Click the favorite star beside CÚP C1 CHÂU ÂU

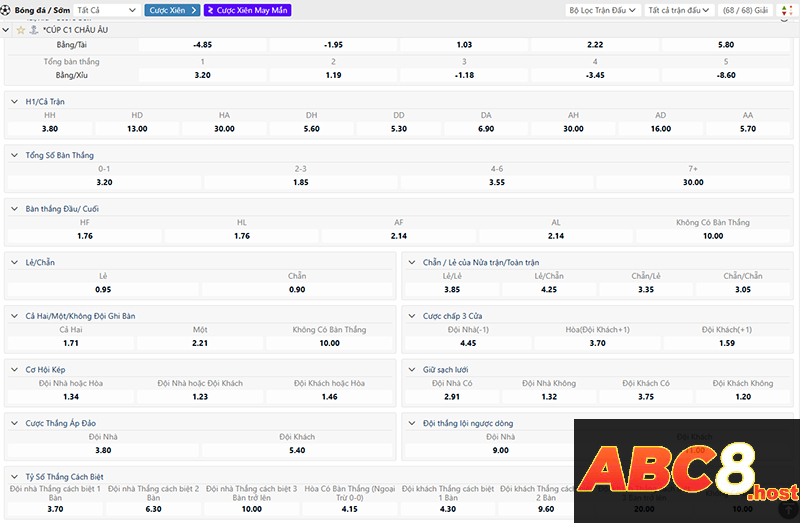tap(21, 30)
